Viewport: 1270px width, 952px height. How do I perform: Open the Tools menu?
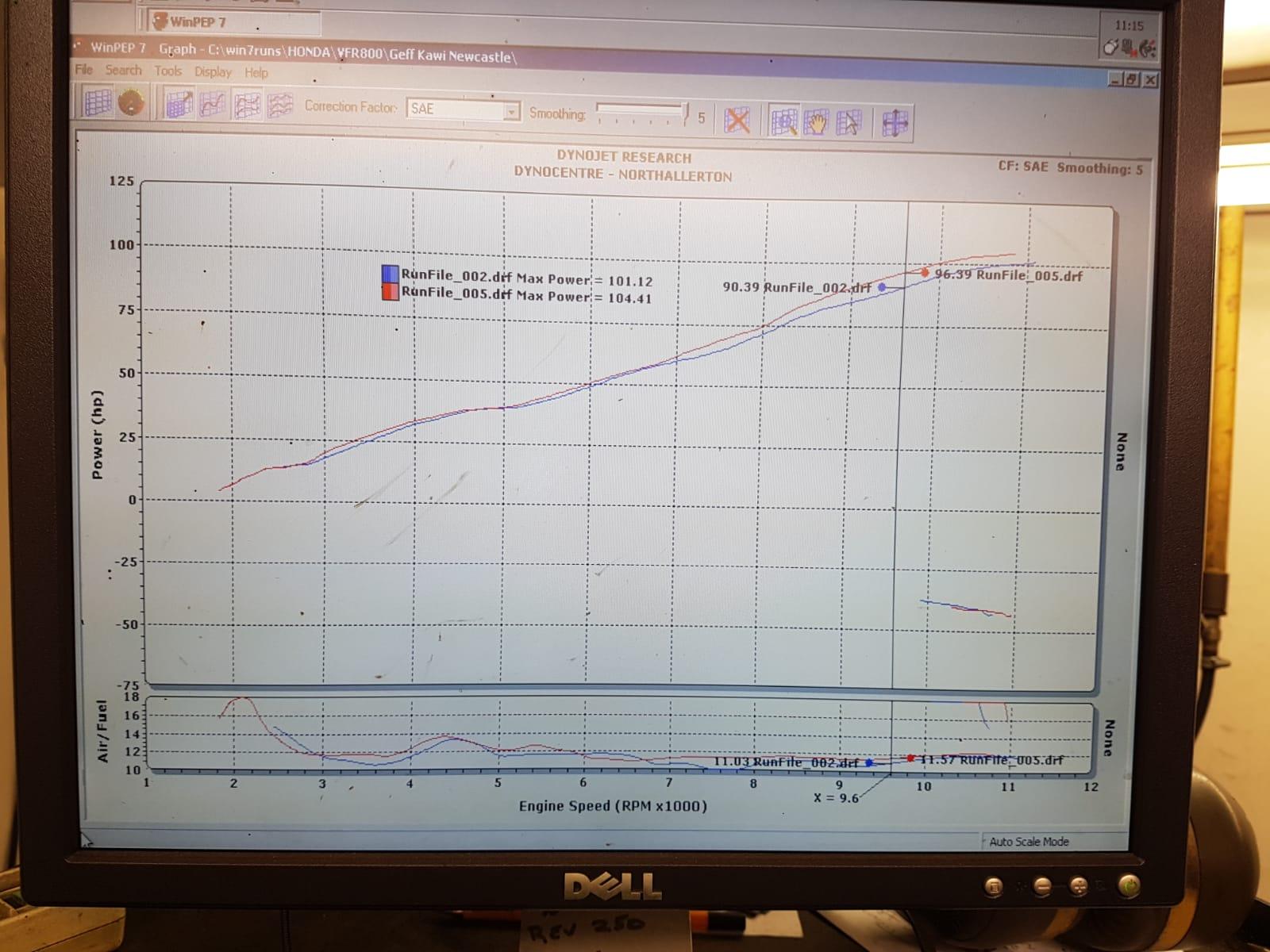point(168,71)
